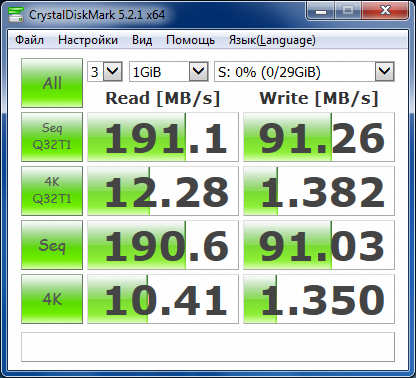Open the Вид menu
The height and width of the screenshot is (378, 416).
[142, 40]
